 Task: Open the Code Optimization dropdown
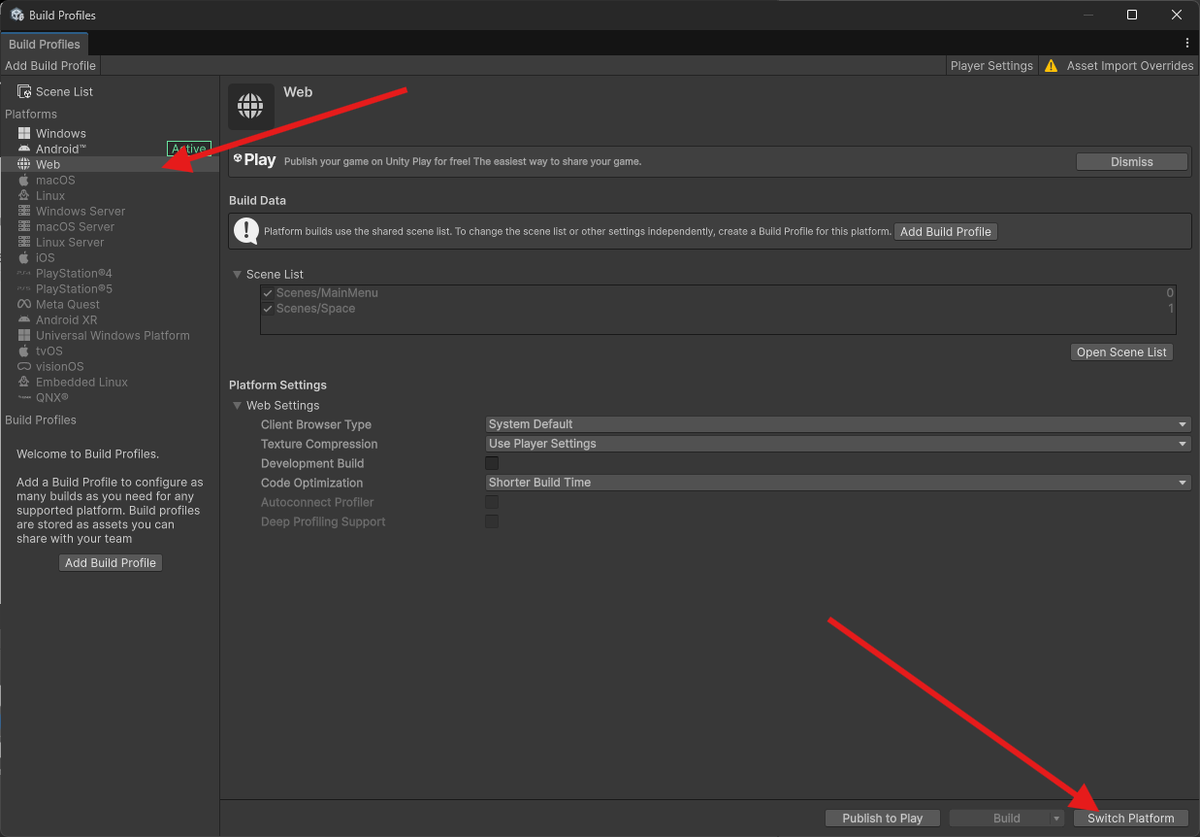pos(838,483)
